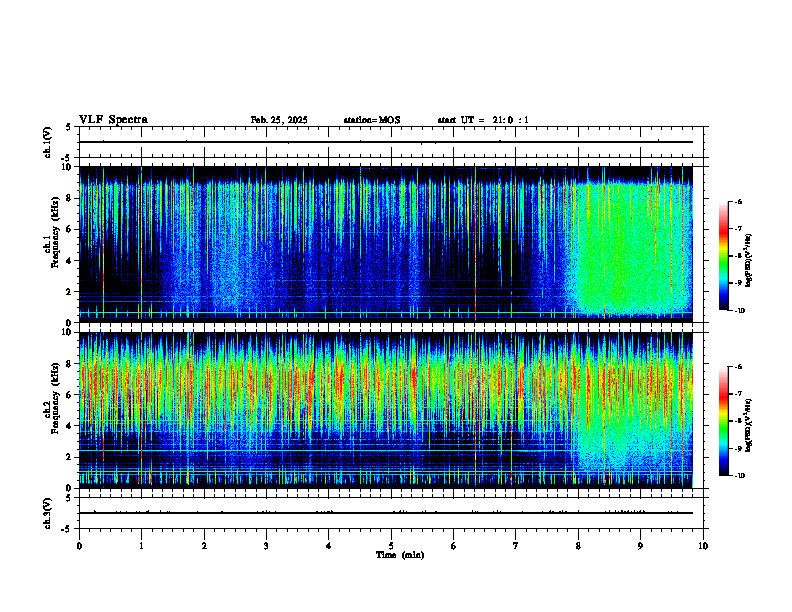The height and width of the screenshot is (612, 792).
Task: Click the time axis tick label "6"
Action: point(453,546)
